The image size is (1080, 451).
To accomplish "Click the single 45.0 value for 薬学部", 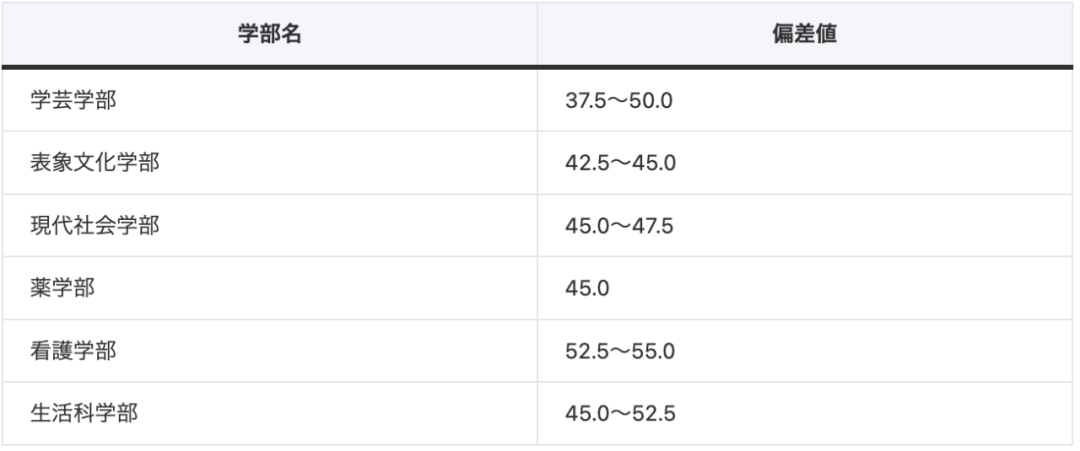I will 587,288.
